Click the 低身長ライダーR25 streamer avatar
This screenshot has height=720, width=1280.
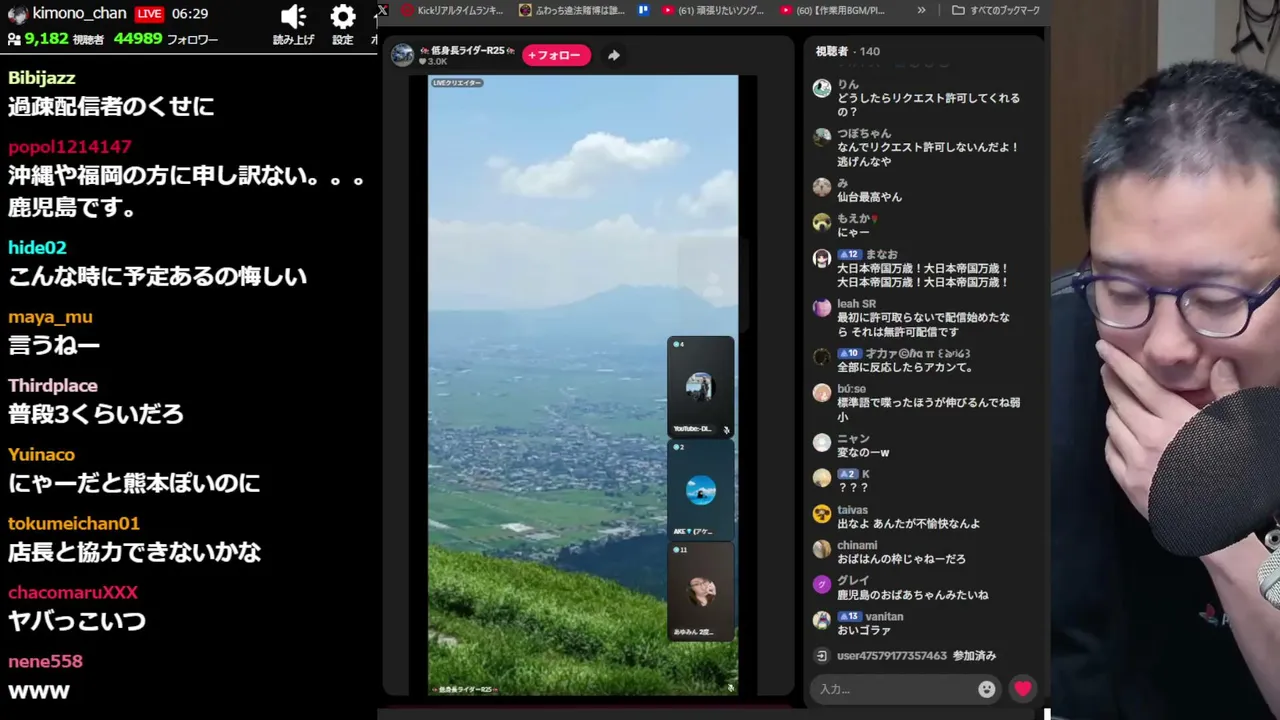point(402,55)
